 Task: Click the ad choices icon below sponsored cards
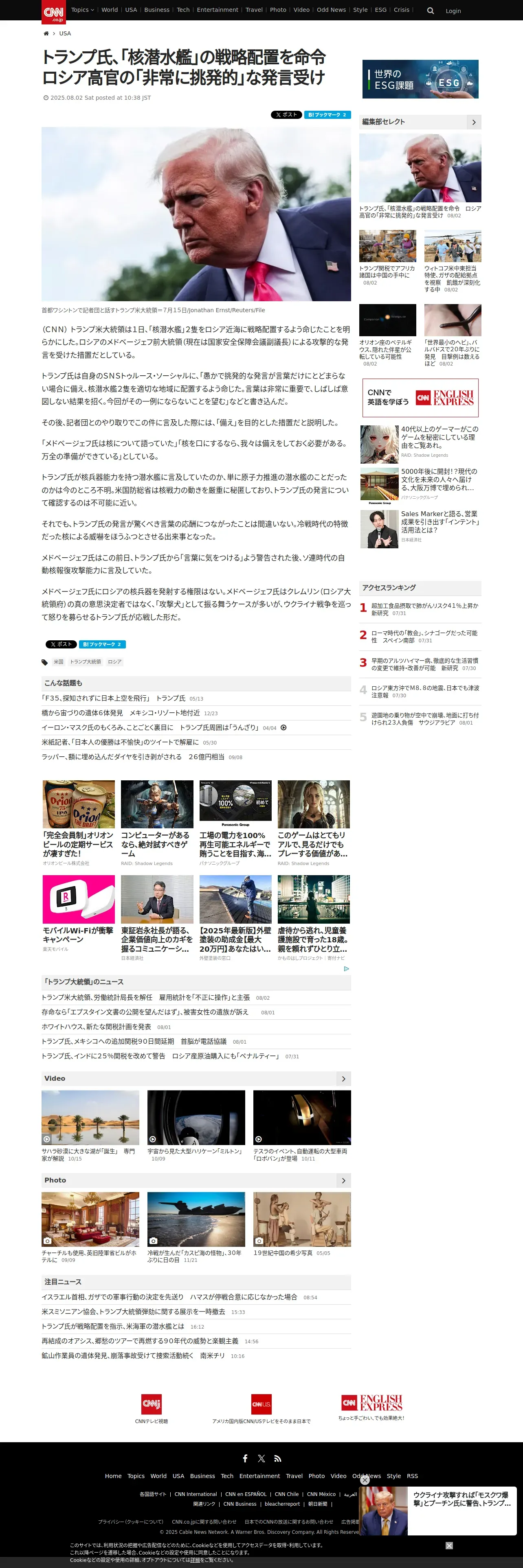(x=347, y=968)
